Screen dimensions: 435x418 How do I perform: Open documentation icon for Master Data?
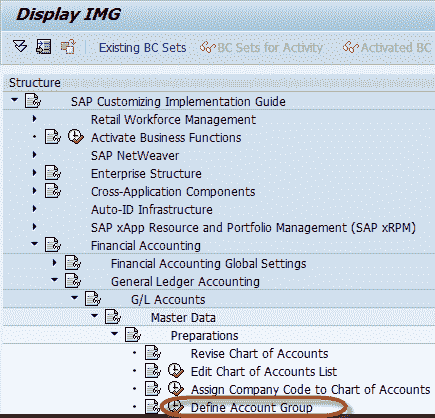(113, 317)
